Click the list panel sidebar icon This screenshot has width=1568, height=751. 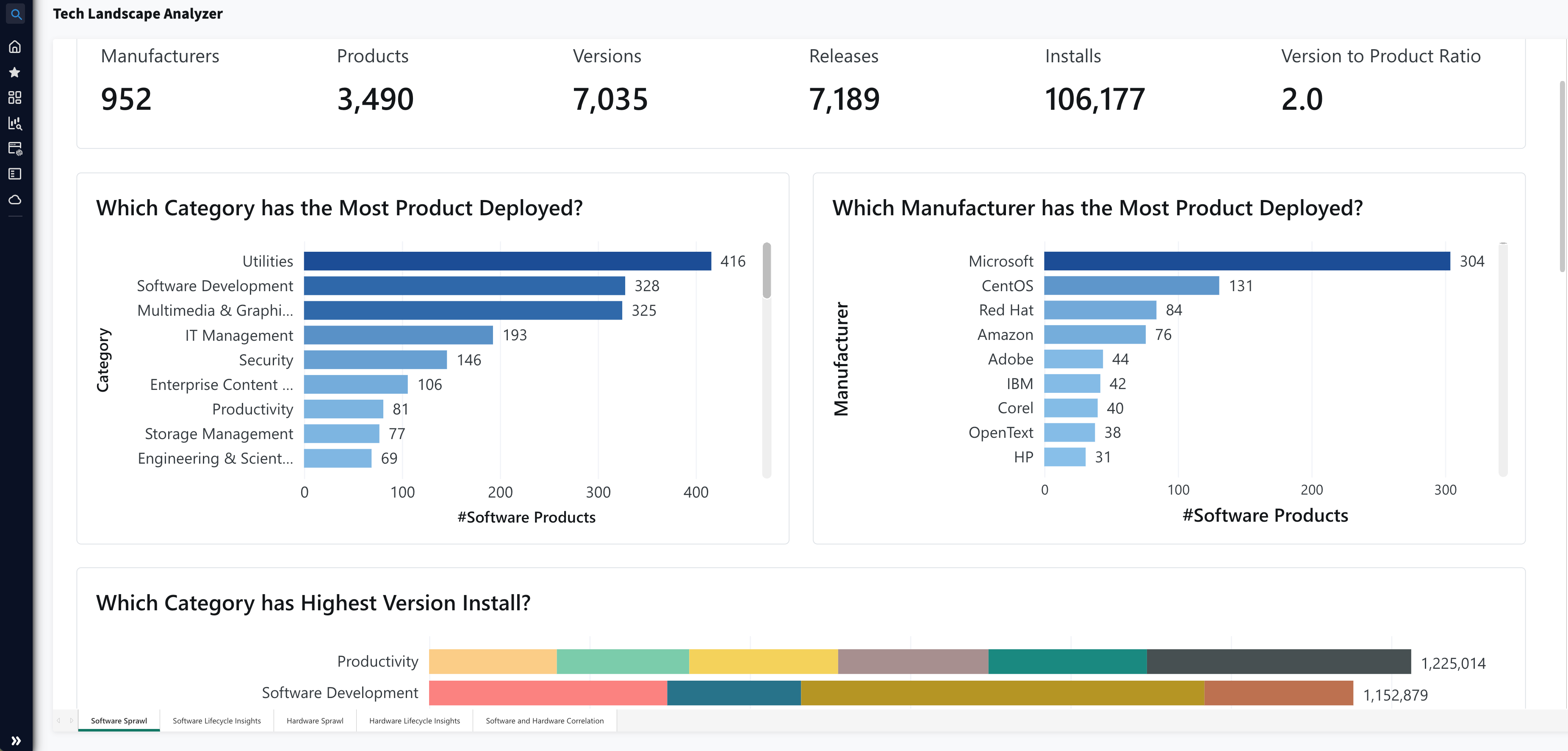pos(15,174)
